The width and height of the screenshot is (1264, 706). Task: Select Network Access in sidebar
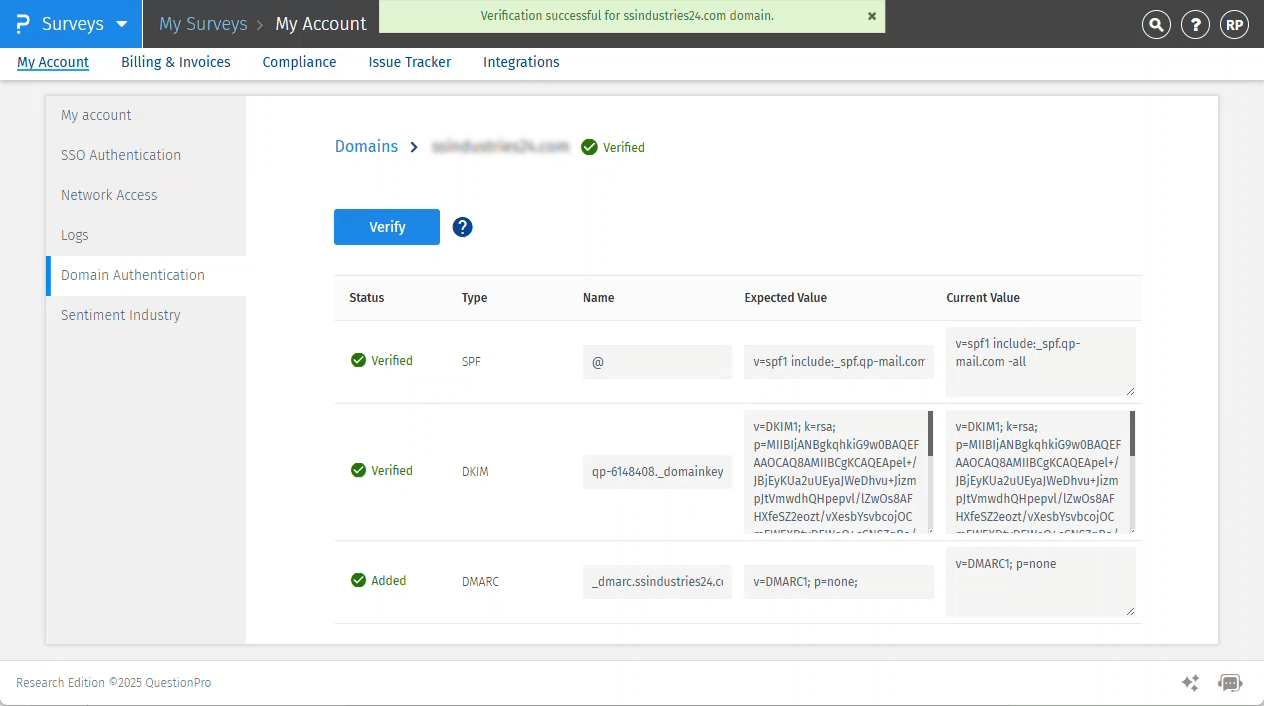point(146,195)
